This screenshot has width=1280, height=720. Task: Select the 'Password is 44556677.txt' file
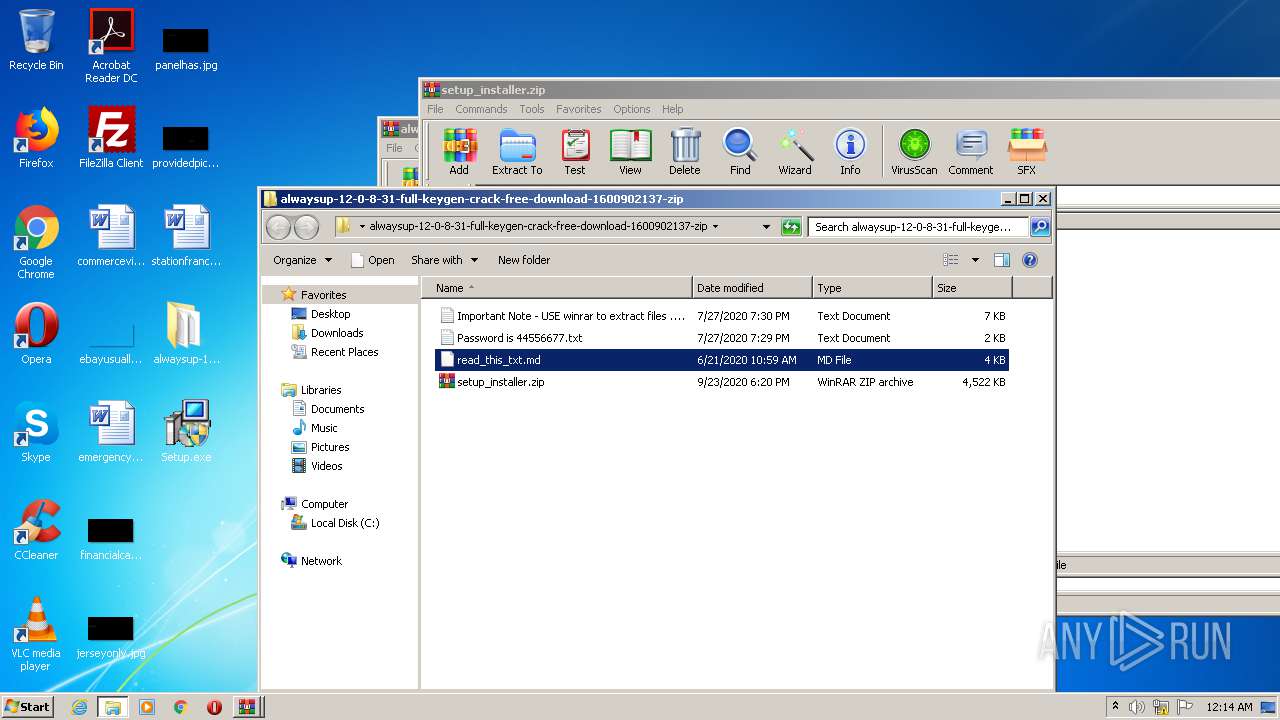point(722,338)
